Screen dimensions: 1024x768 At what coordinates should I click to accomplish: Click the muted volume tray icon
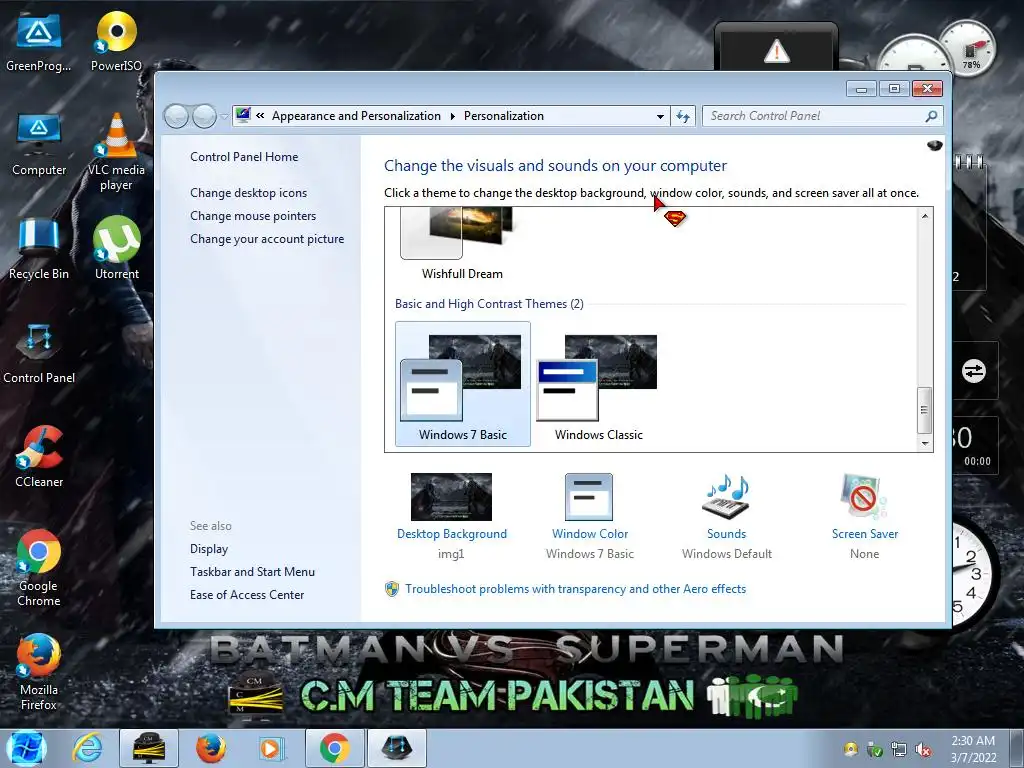(x=923, y=750)
